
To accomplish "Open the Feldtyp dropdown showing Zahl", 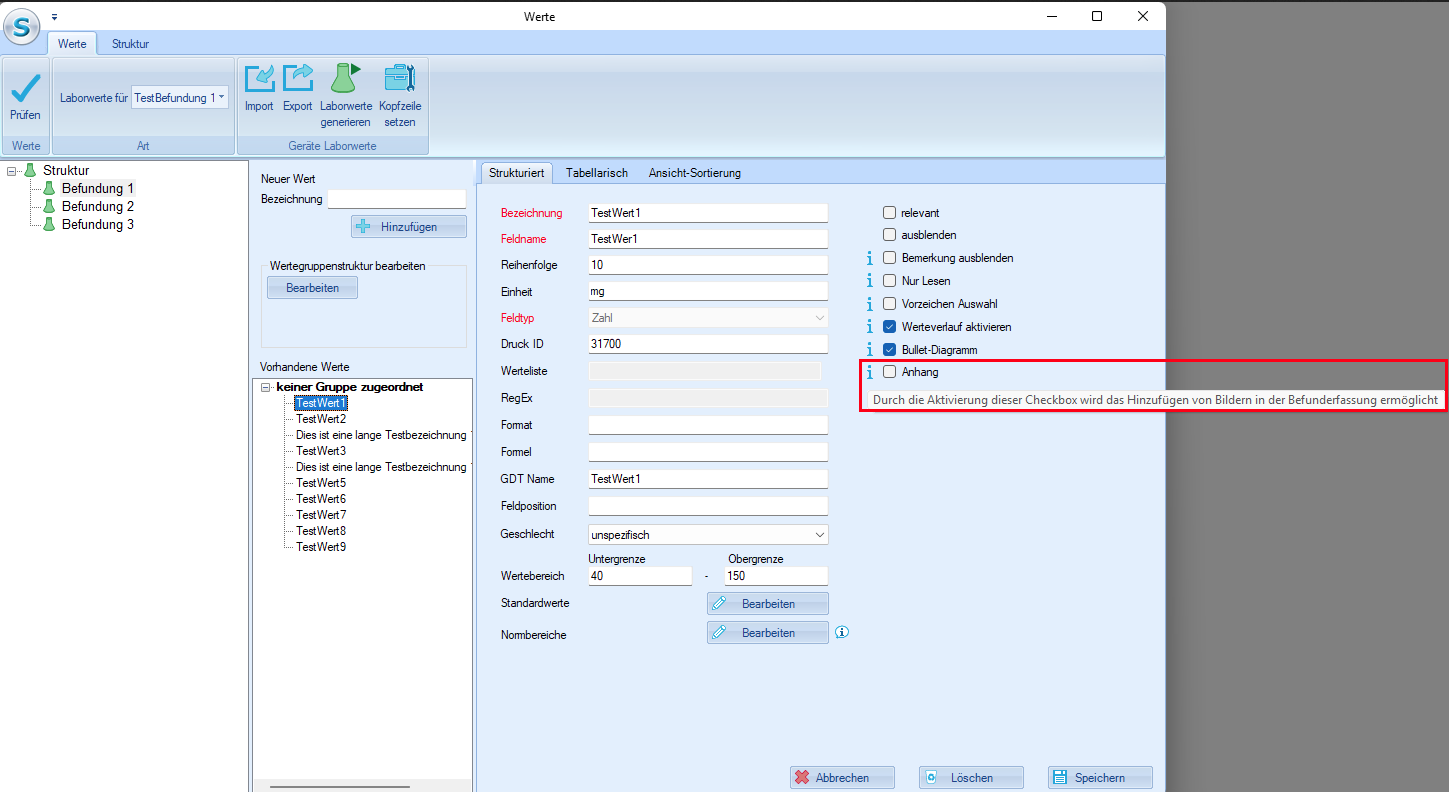I will click(x=708, y=318).
